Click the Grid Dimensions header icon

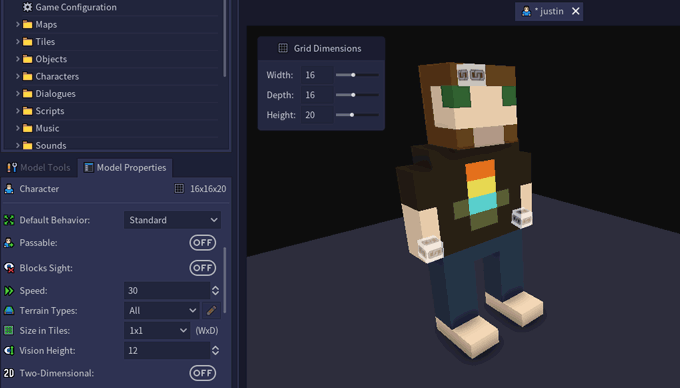pos(283,48)
